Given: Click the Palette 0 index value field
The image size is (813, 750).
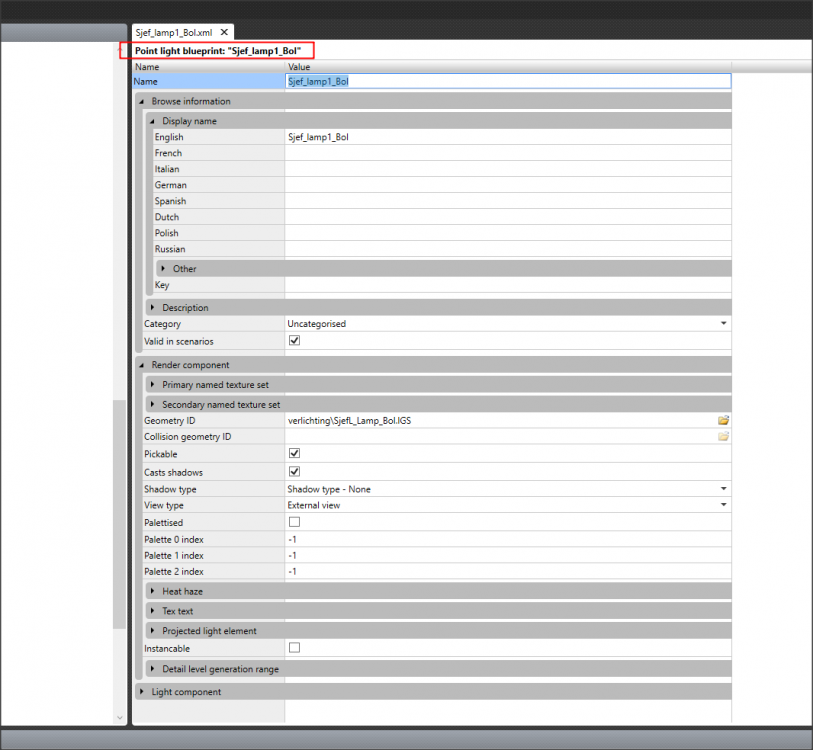Looking at the screenshot, I should click(507, 540).
